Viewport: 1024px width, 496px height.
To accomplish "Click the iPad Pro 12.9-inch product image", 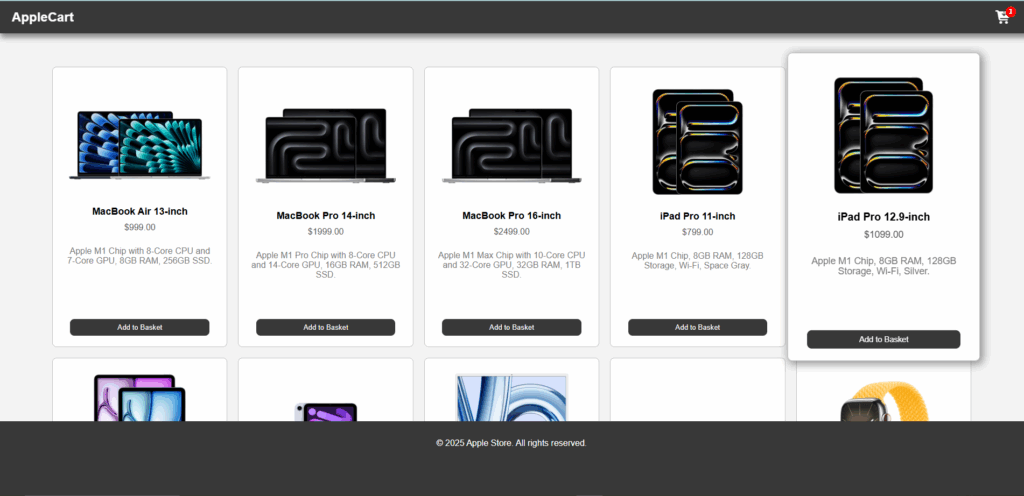I will [x=883, y=135].
